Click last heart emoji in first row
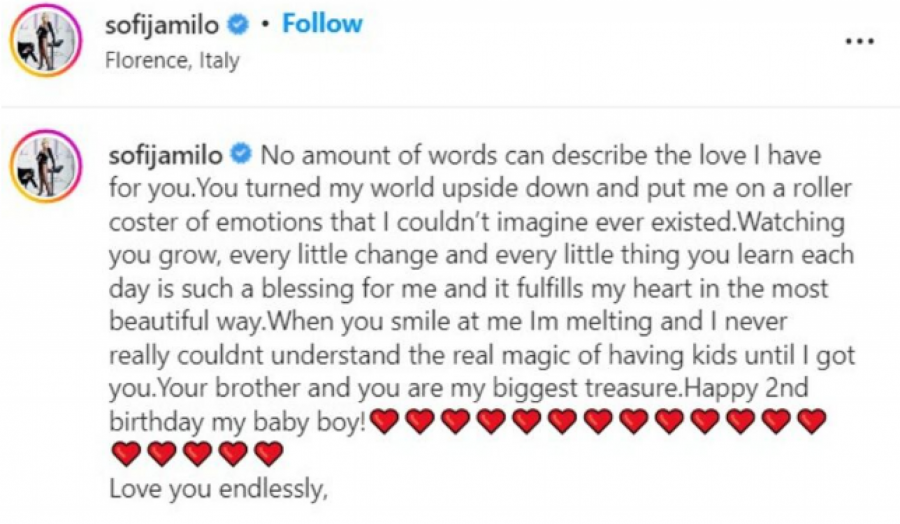 [812, 421]
